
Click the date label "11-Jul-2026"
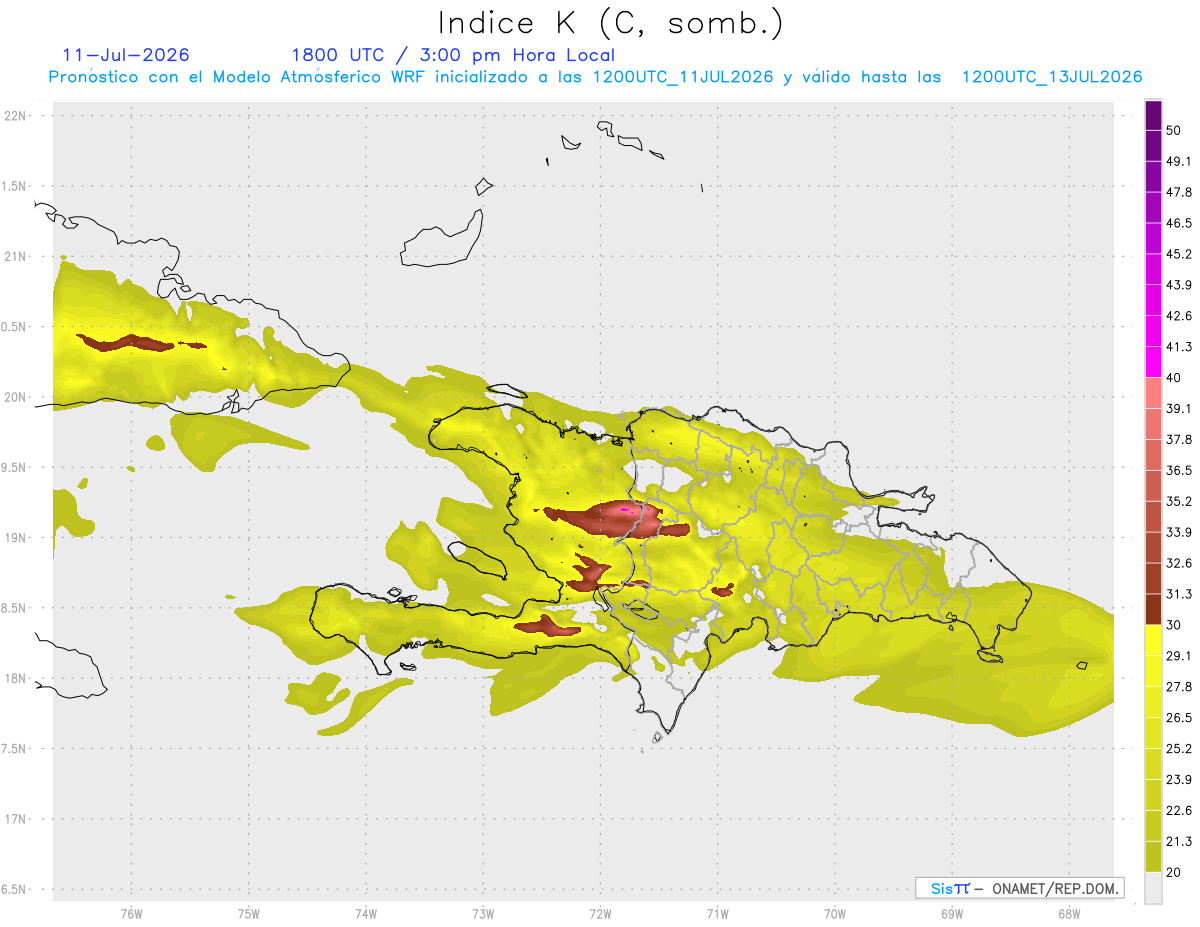pyautogui.click(x=126, y=55)
